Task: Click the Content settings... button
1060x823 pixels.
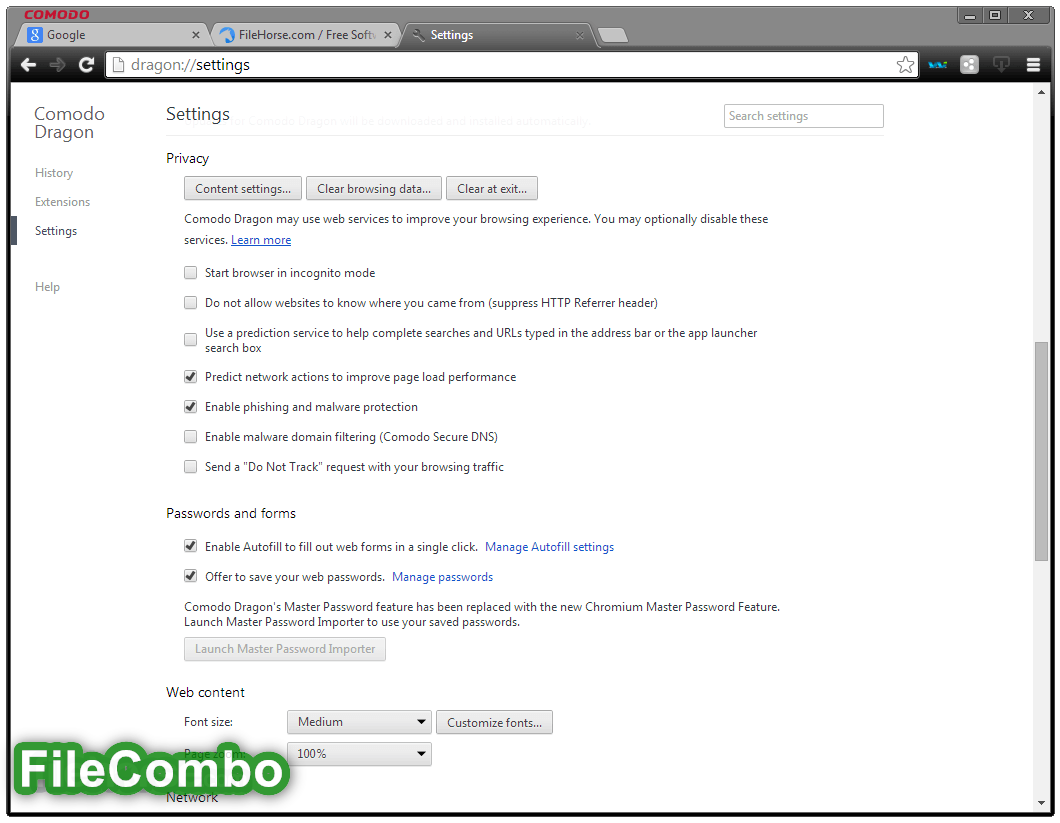Action: point(243,189)
